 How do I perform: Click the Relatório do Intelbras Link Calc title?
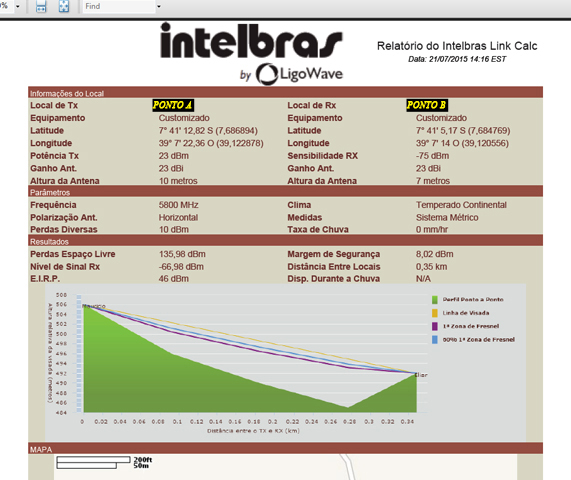coord(457,46)
